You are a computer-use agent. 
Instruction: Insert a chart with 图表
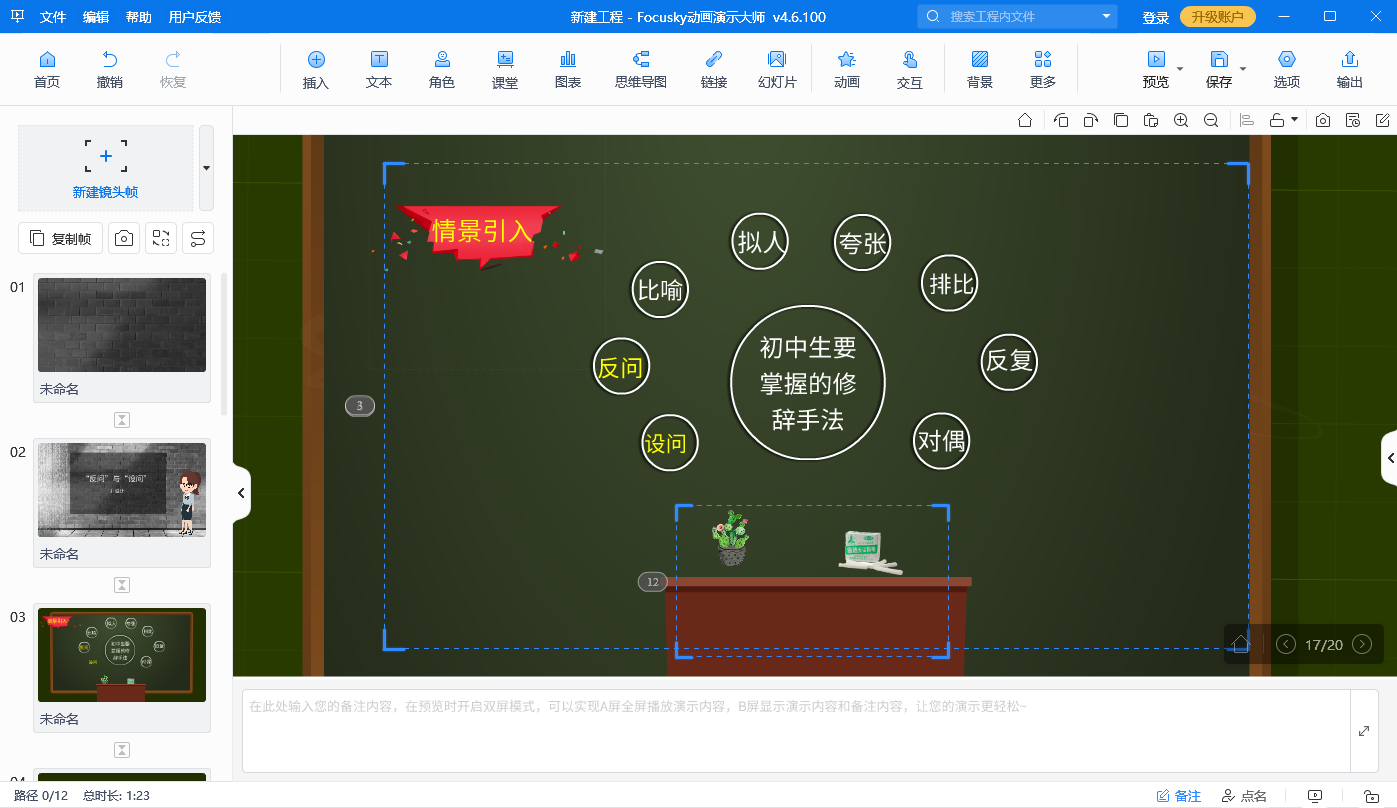tap(568, 69)
